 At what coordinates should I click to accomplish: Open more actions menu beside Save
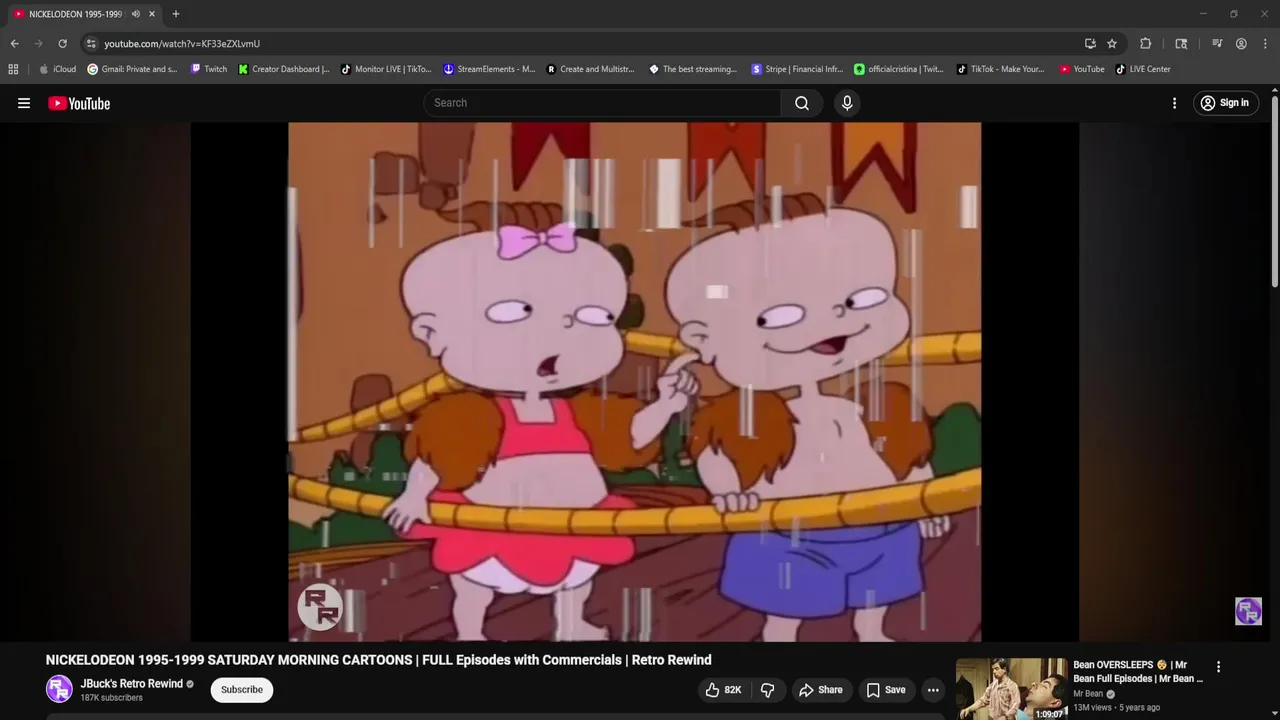[x=933, y=690]
